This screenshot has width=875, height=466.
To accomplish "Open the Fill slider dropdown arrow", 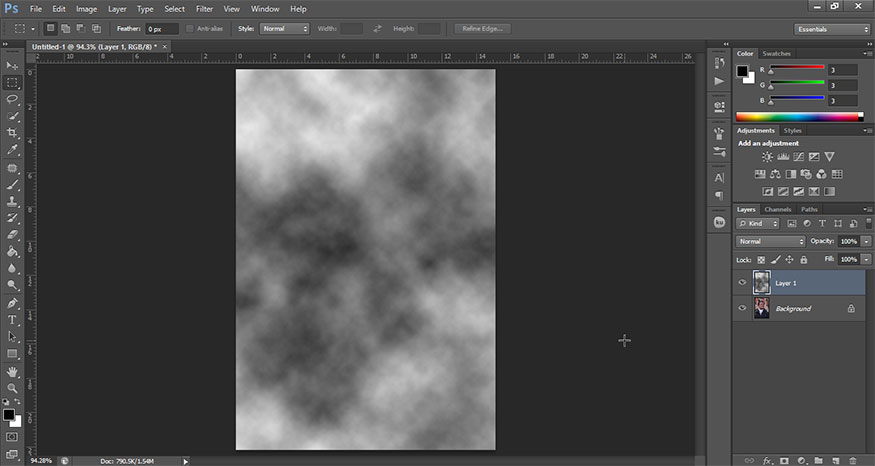I will point(866,260).
